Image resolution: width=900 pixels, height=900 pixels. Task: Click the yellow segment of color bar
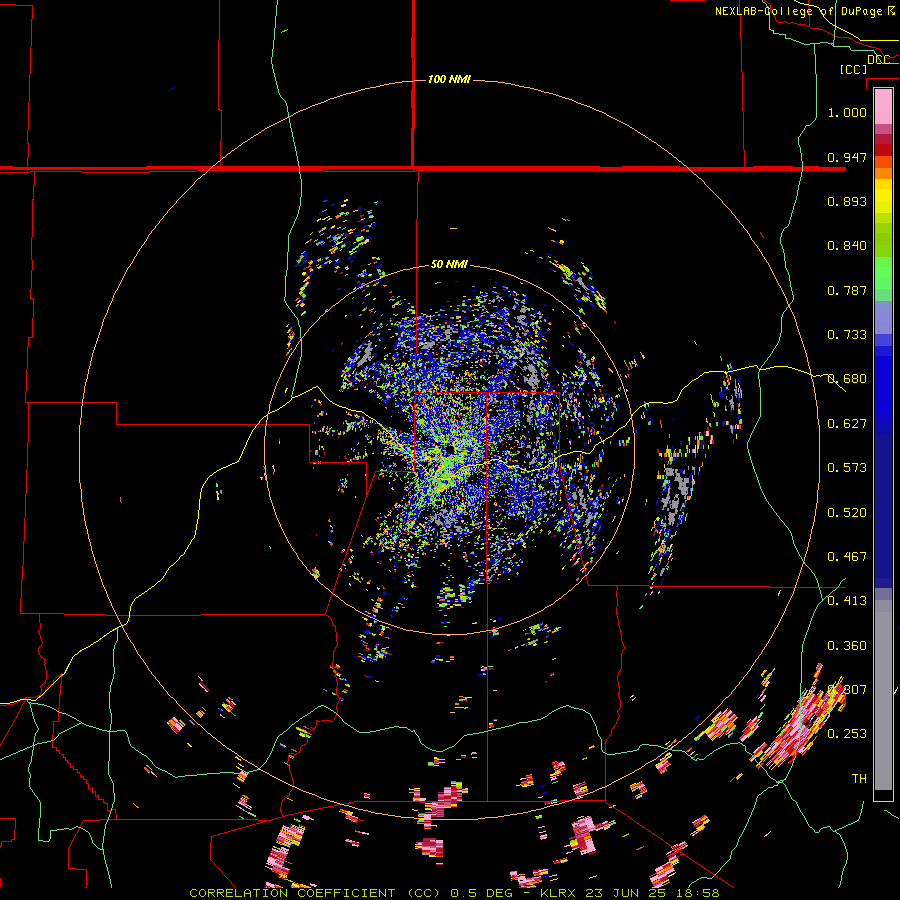[x=883, y=196]
